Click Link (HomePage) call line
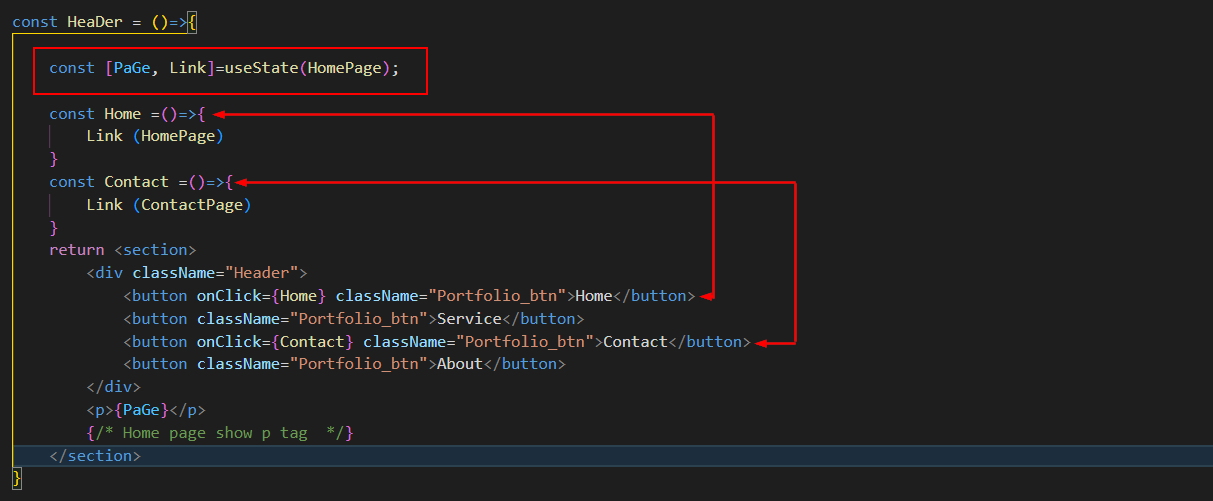This screenshot has width=1213, height=501. (155, 136)
